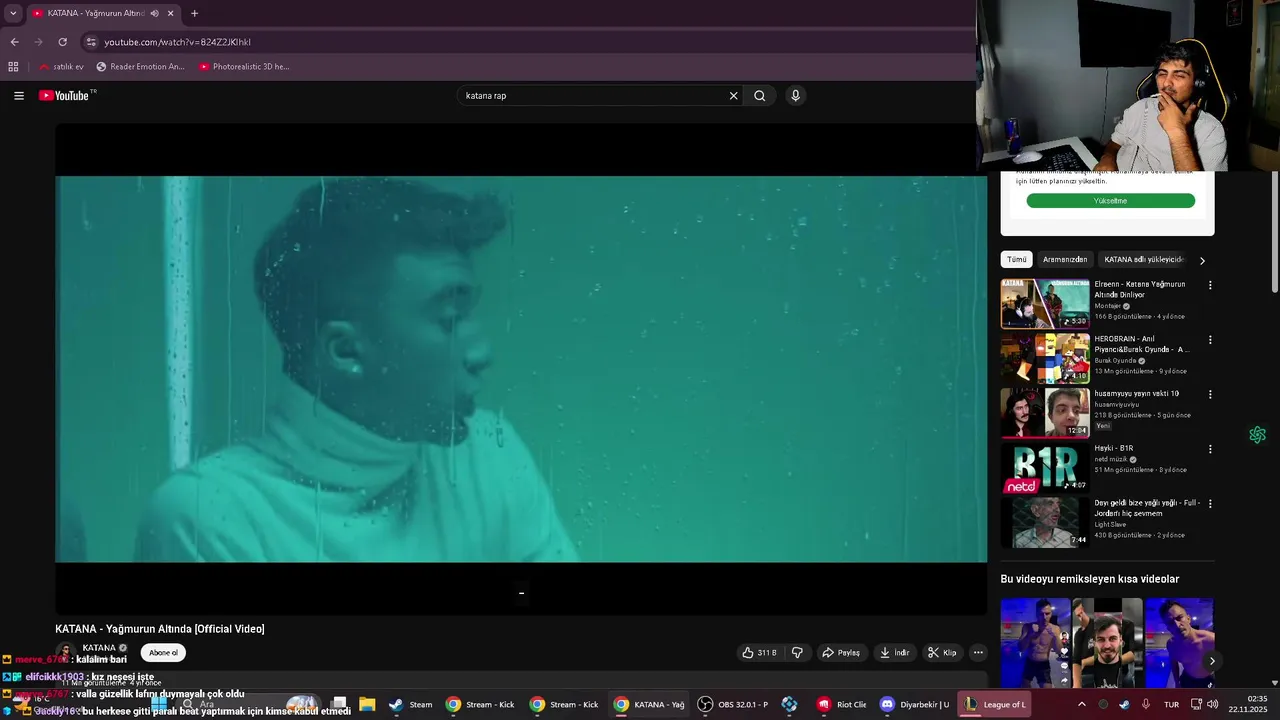
Task: Open the KATANA channel name link
Action: [99, 648]
